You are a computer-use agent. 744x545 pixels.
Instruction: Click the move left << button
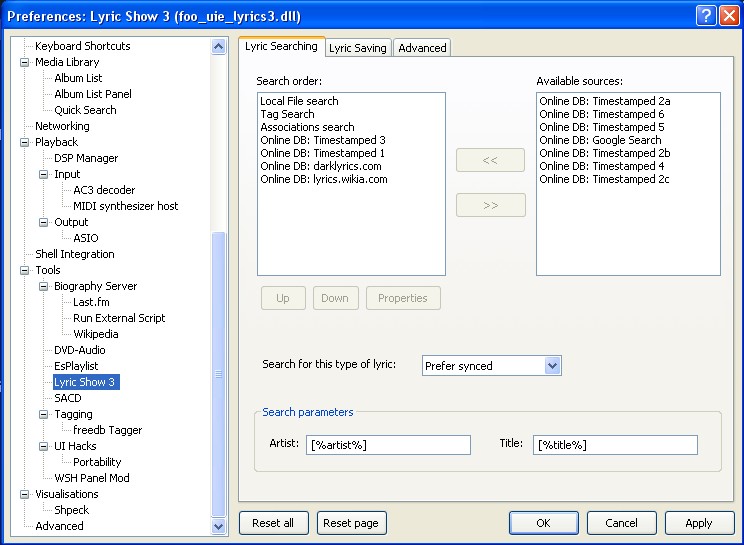coord(490,160)
